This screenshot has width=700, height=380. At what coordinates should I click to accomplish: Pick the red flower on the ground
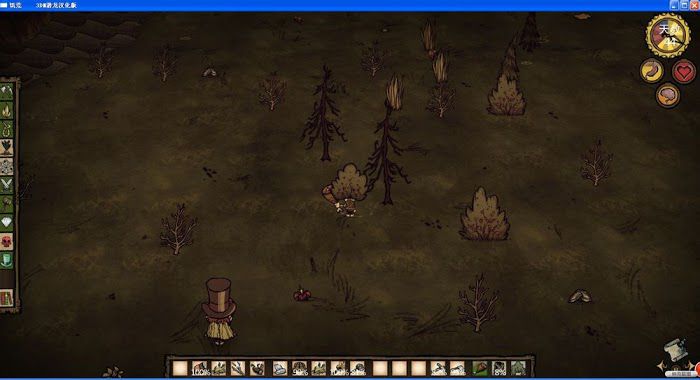click(x=302, y=294)
